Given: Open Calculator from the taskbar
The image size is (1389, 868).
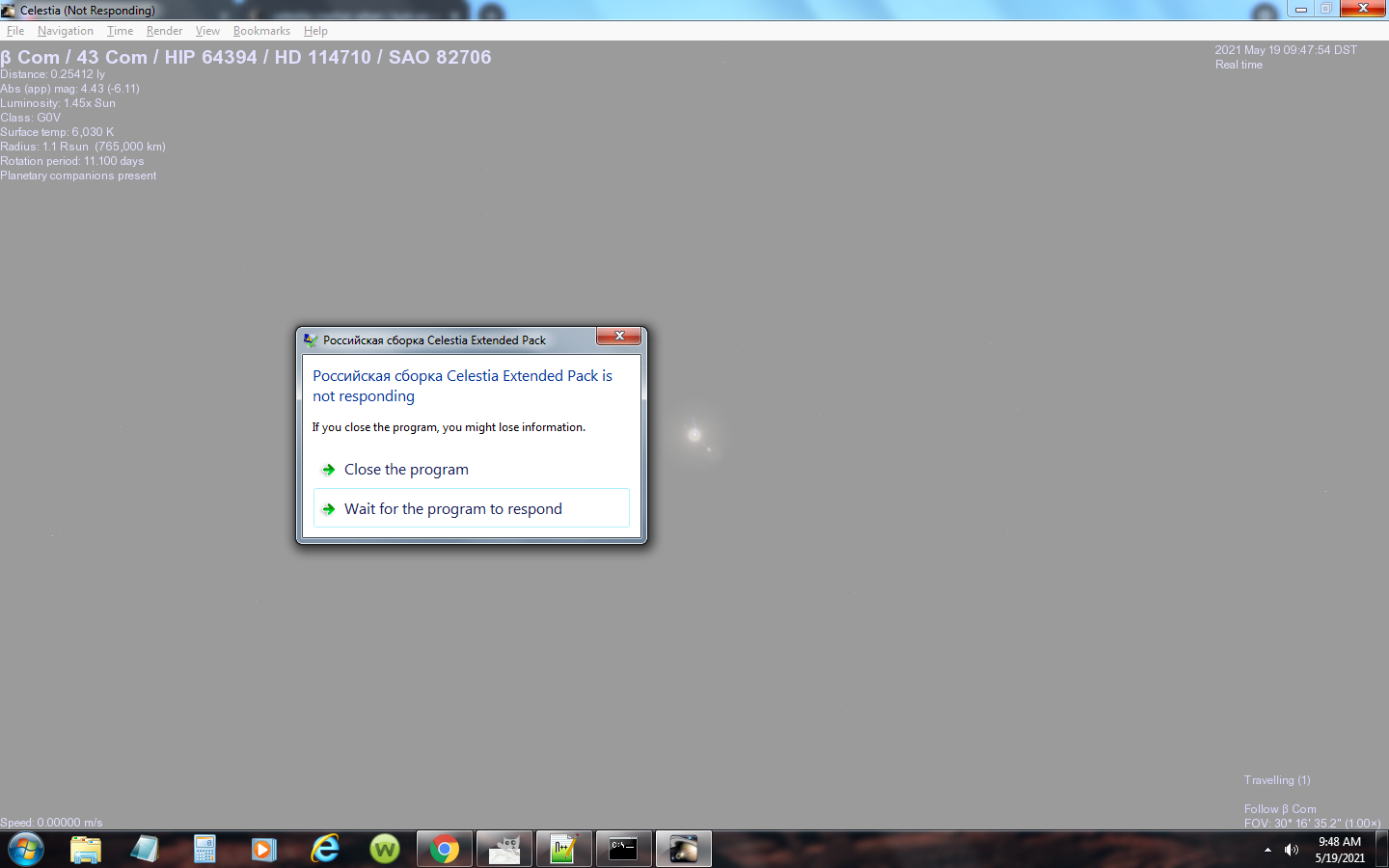Looking at the screenshot, I should 204,850.
